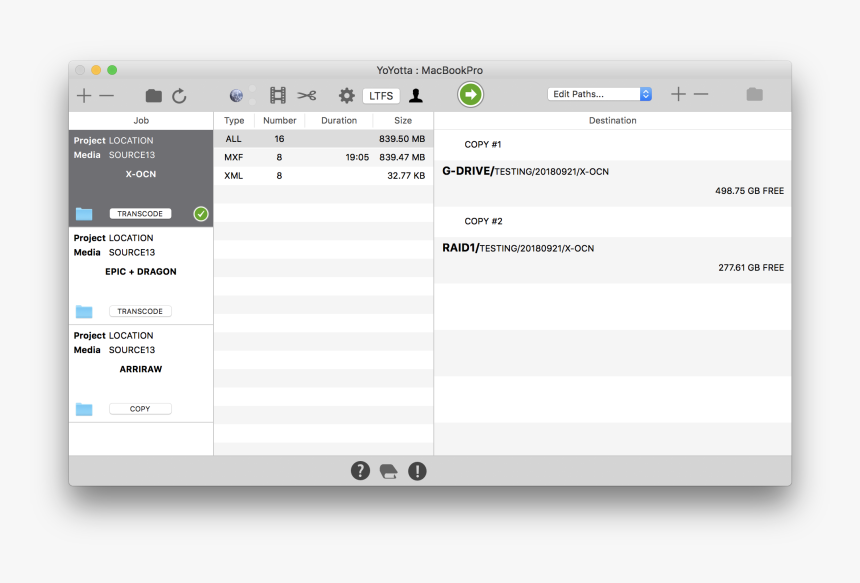Open the user account person icon
The height and width of the screenshot is (583, 860).
click(417, 95)
